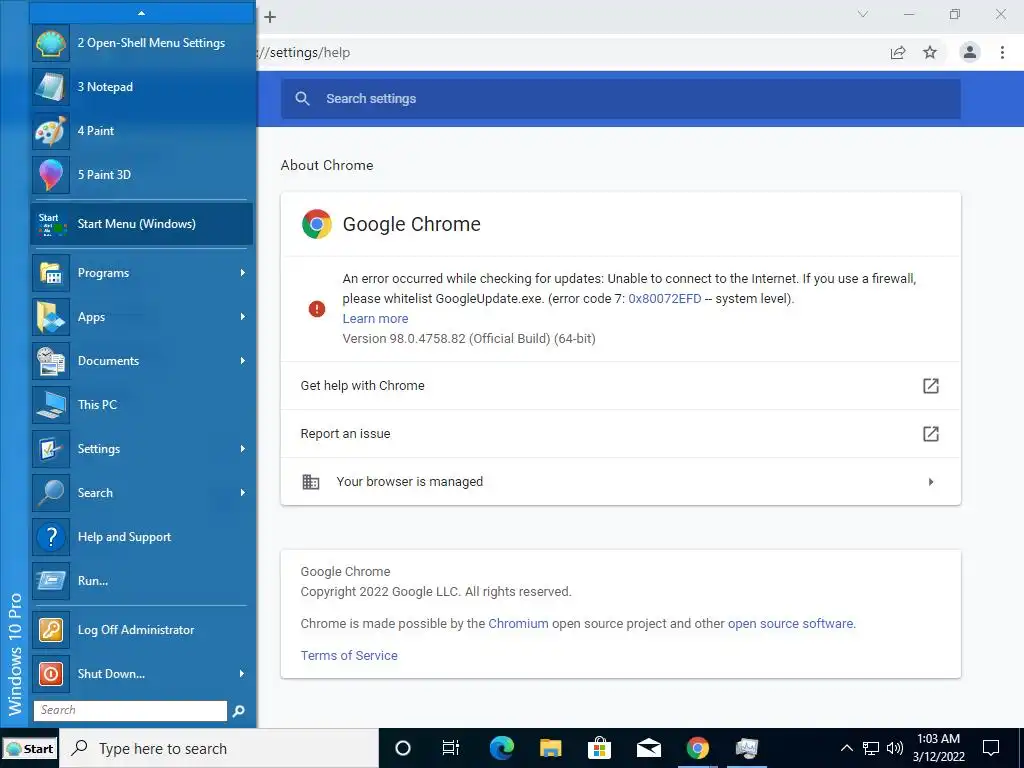Click the Chrome icon on the taskbar
Image resolution: width=1024 pixels, height=768 pixels.
[697, 748]
